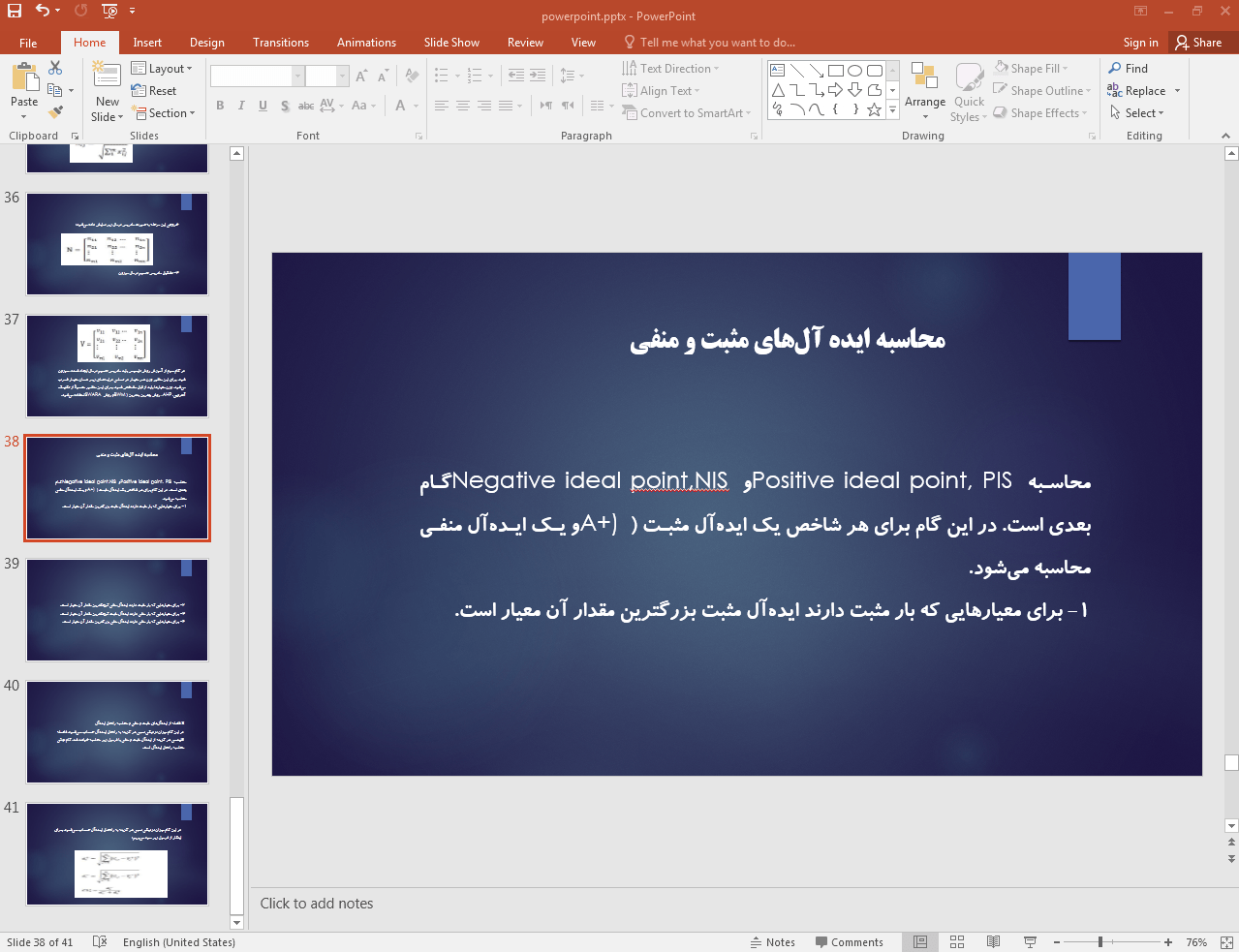This screenshot has height=952, width=1239.
Task: Toggle bold formatting
Action: (219, 105)
